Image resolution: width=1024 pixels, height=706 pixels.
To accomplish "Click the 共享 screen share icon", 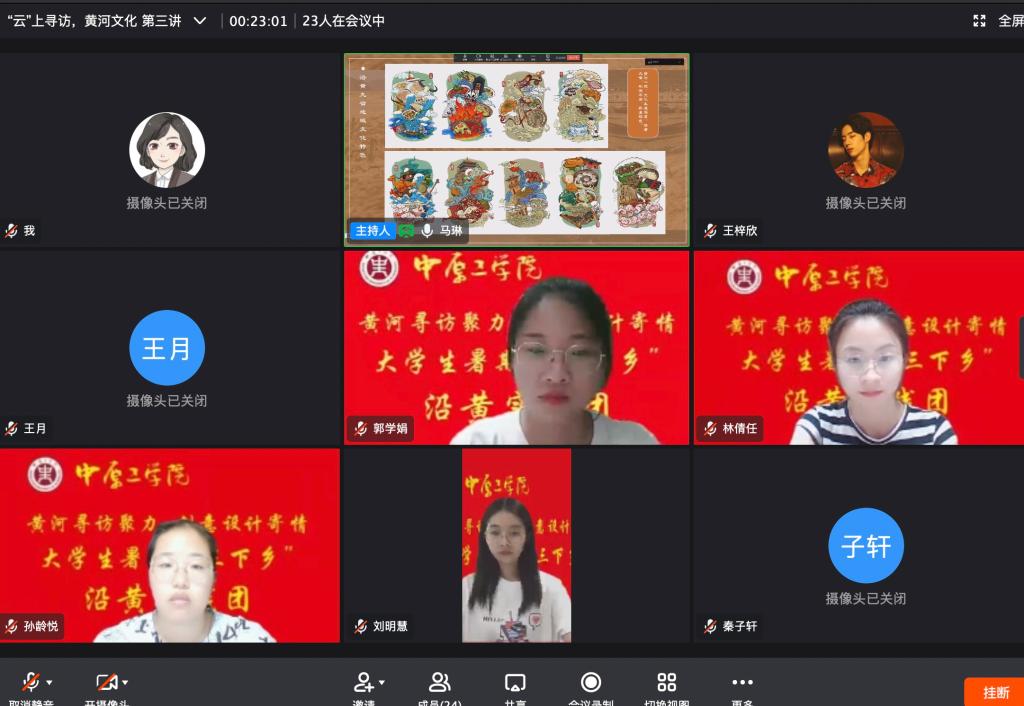I will coord(515,682).
